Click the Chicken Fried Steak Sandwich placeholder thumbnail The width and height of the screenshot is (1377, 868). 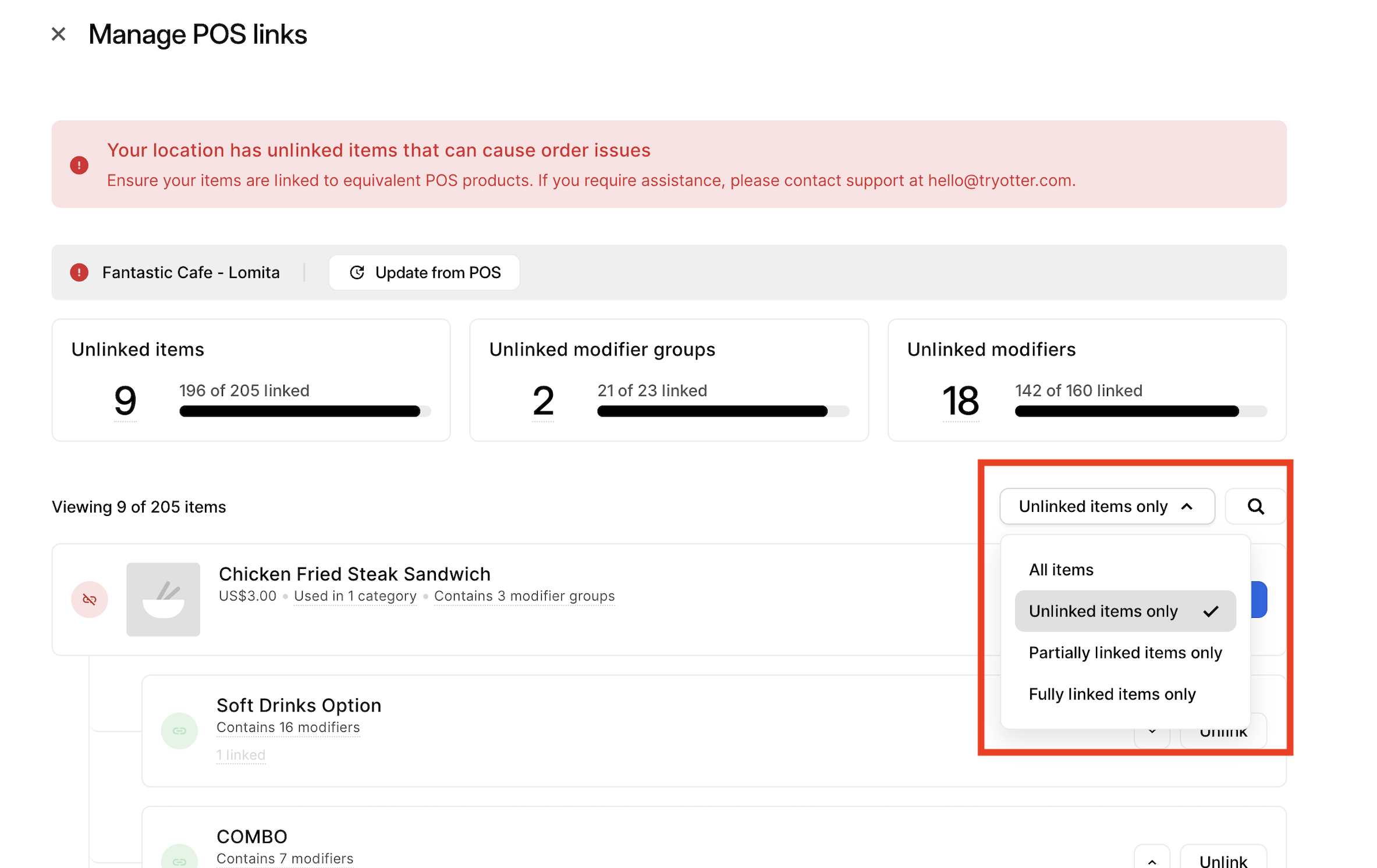pyautogui.click(x=163, y=599)
